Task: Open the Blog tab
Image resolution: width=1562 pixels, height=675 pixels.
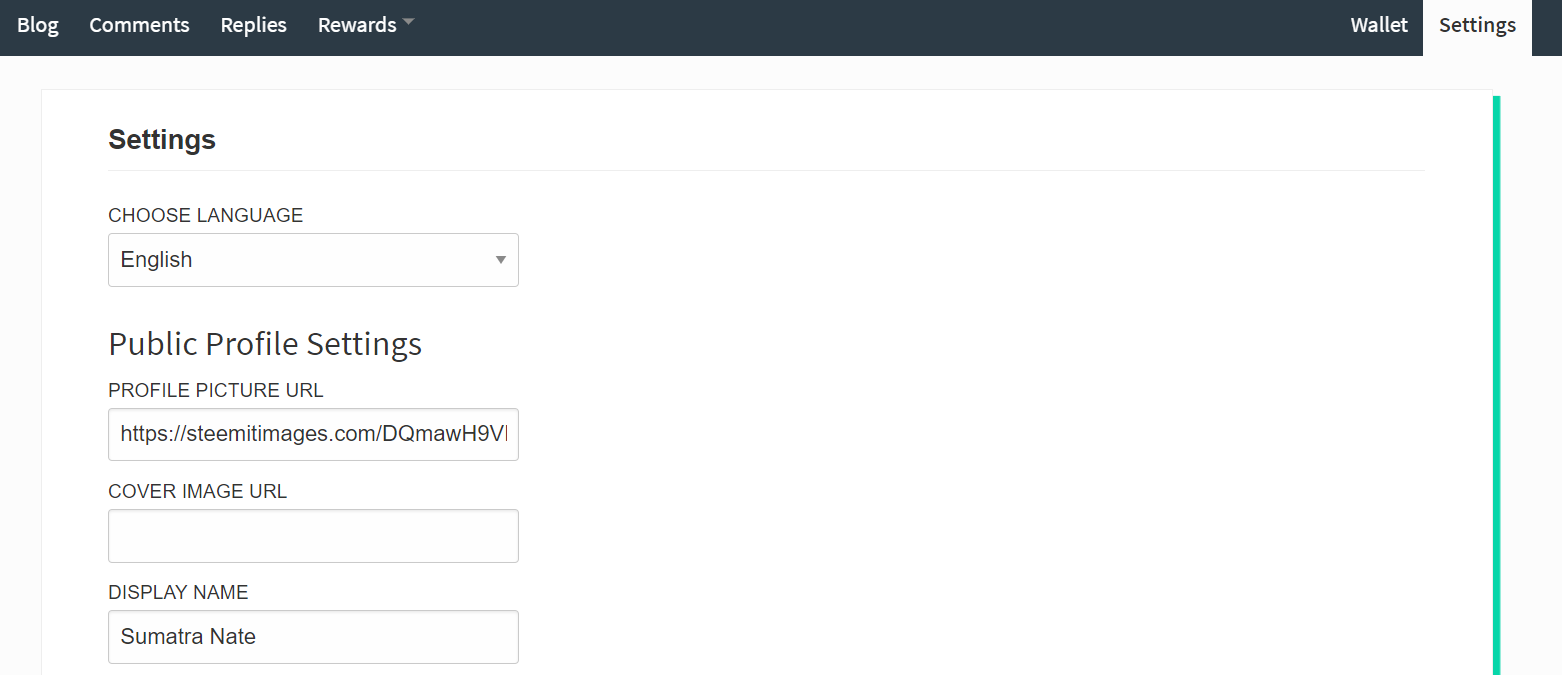Action: click(x=38, y=26)
